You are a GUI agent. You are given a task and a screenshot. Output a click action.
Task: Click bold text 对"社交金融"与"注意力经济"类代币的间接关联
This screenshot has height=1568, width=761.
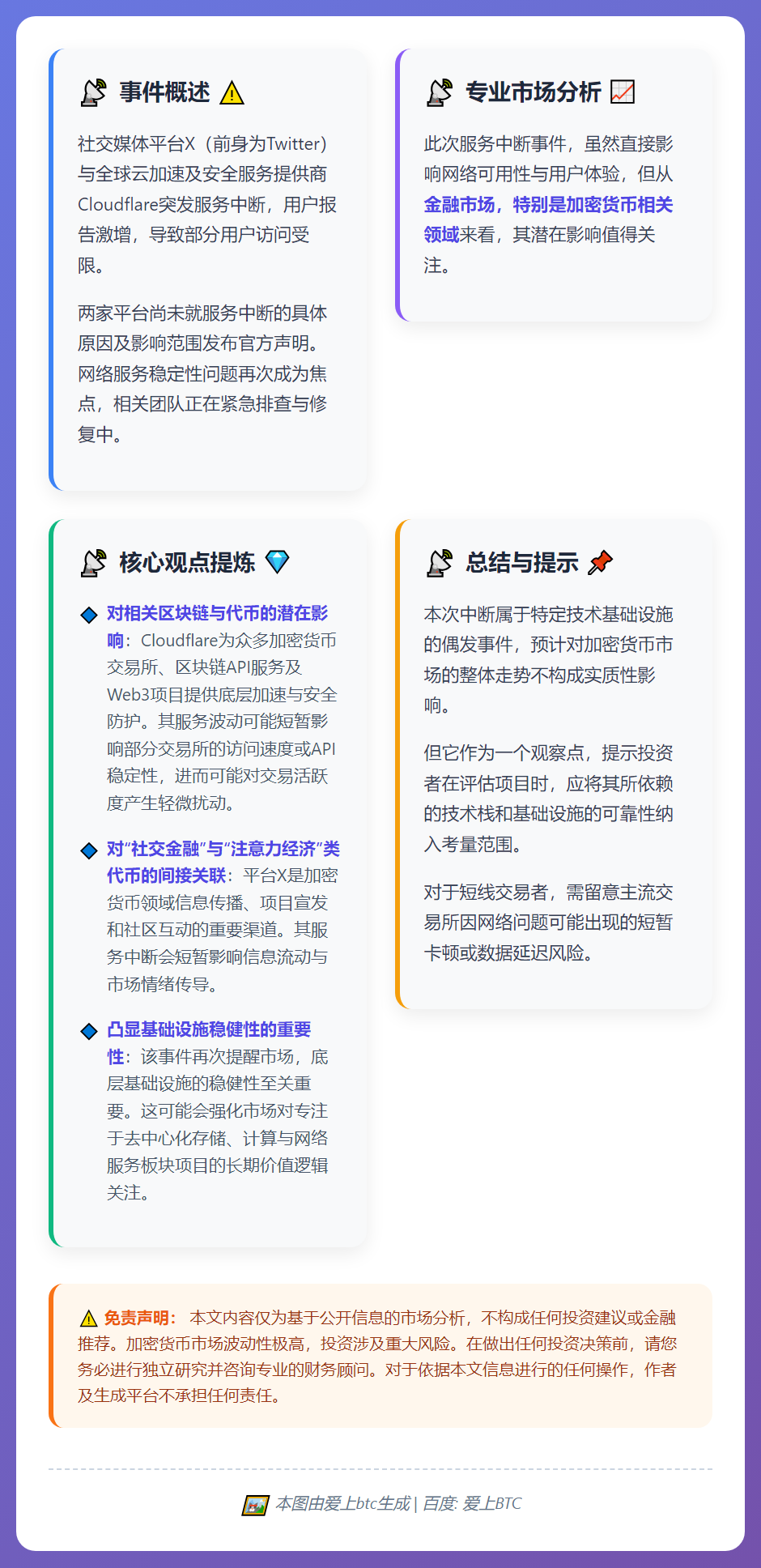point(223,862)
